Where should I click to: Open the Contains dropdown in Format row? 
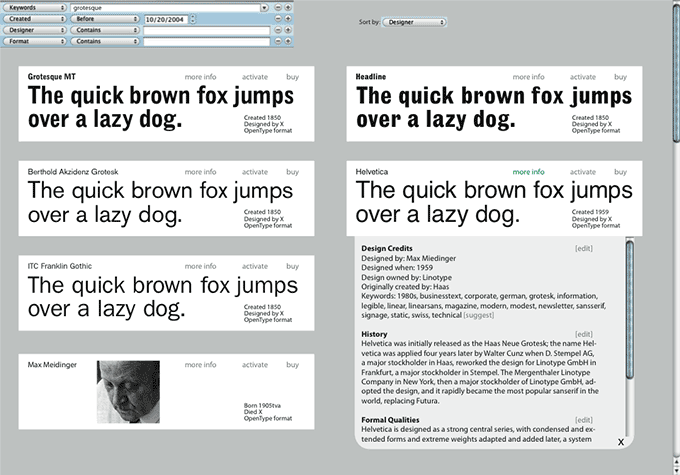(105, 41)
